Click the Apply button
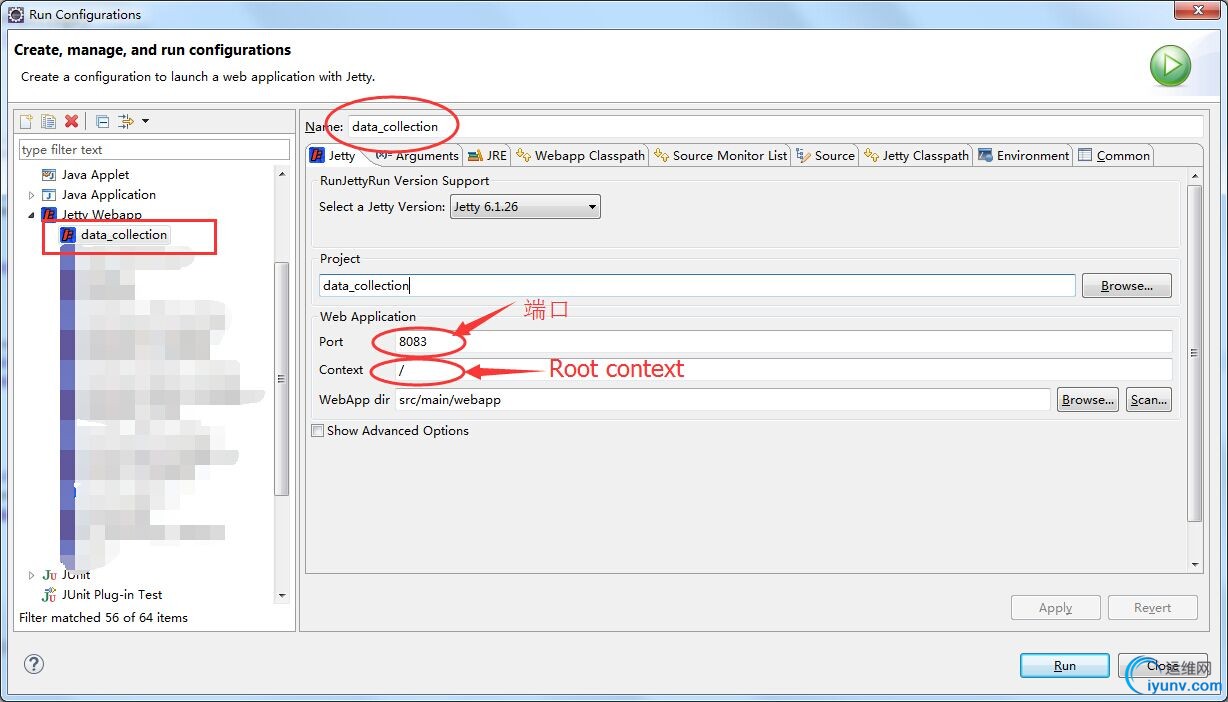1228x702 pixels. (x=1055, y=608)
